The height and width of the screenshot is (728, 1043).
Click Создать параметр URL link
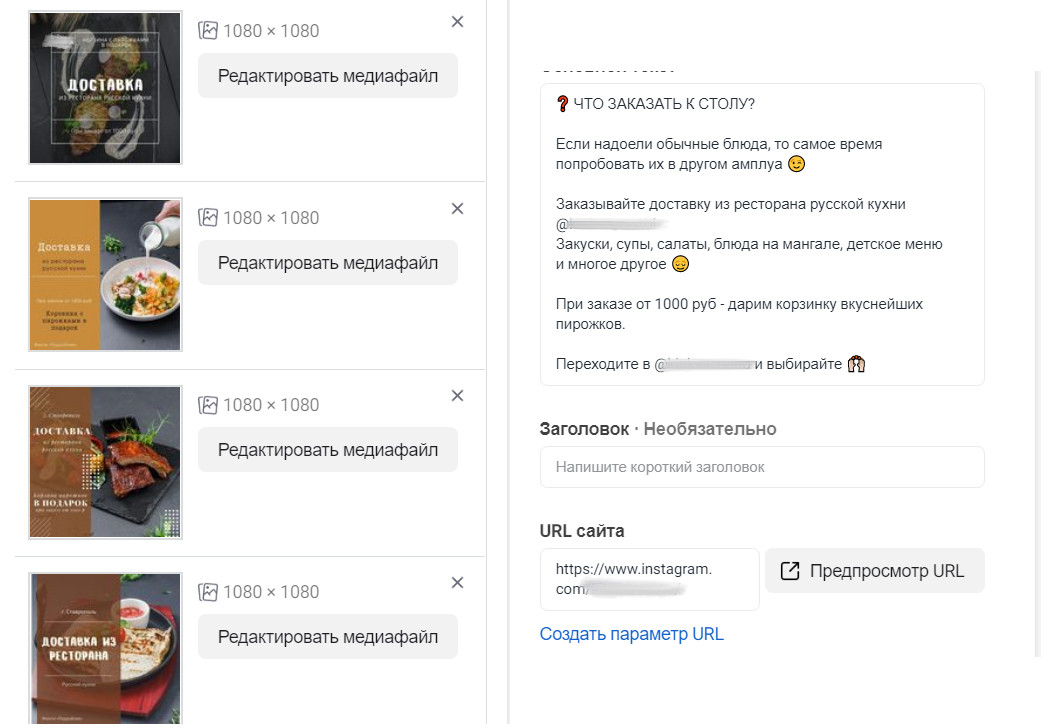click(x=631, y=634)
